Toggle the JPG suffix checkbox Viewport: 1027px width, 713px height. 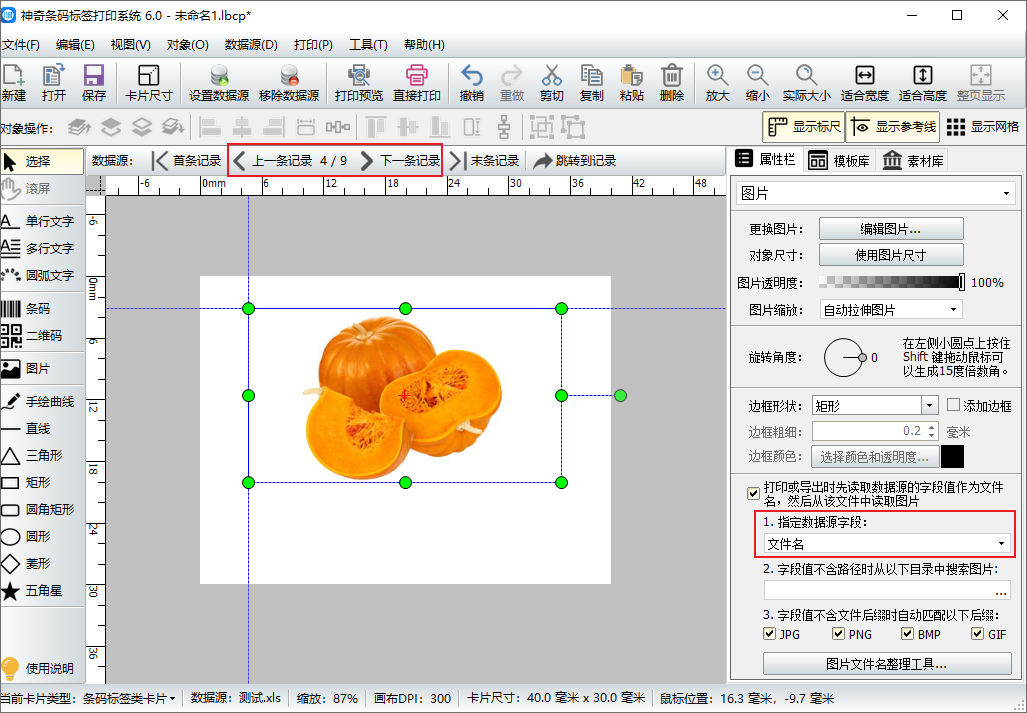pyautogui.click(x=769, y=634)
